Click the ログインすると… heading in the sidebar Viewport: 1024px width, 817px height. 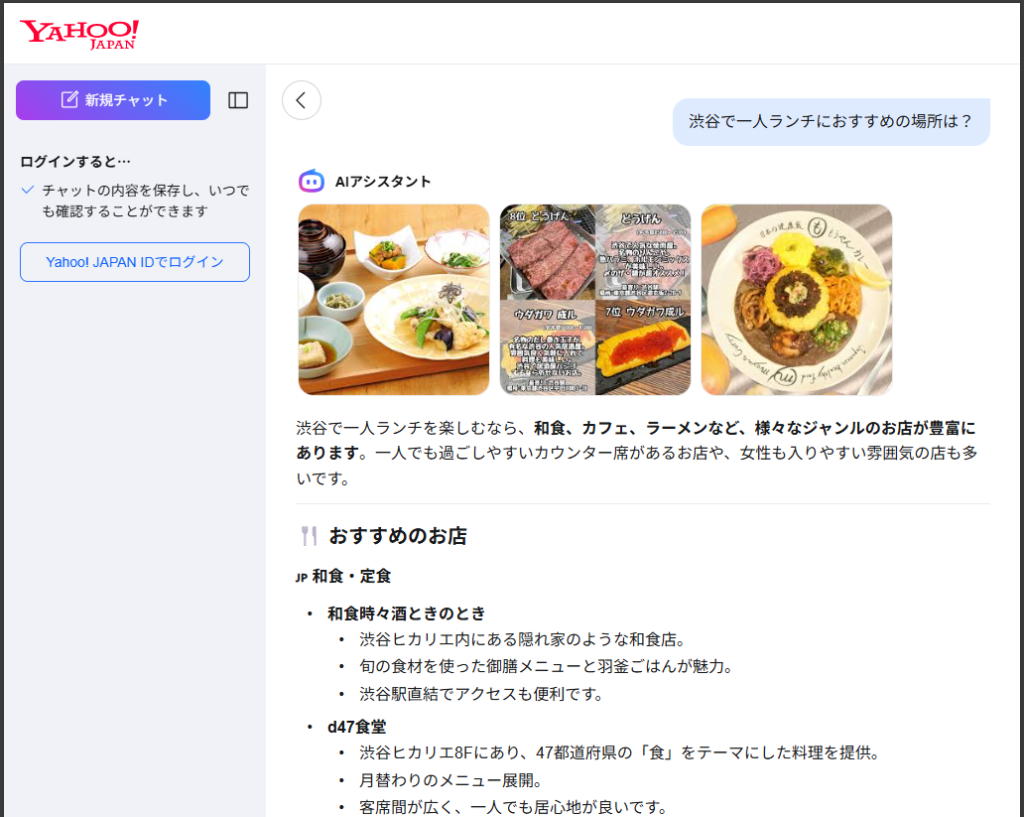(76, 161)
